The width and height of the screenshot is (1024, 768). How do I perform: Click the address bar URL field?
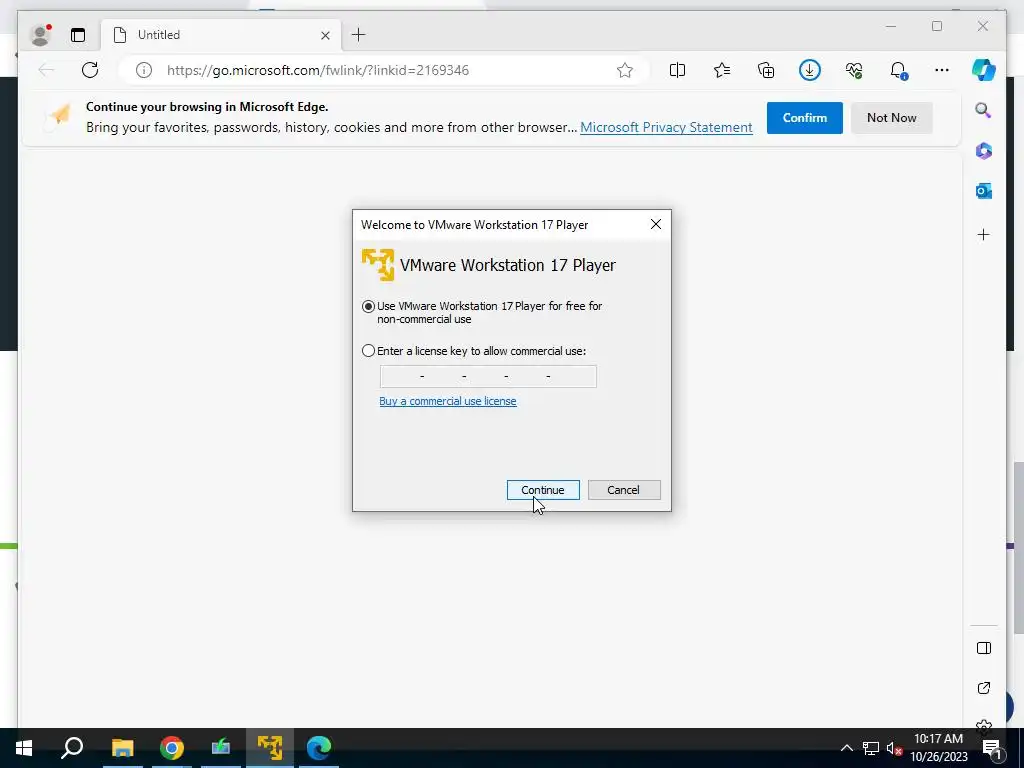tap(385, 70)
